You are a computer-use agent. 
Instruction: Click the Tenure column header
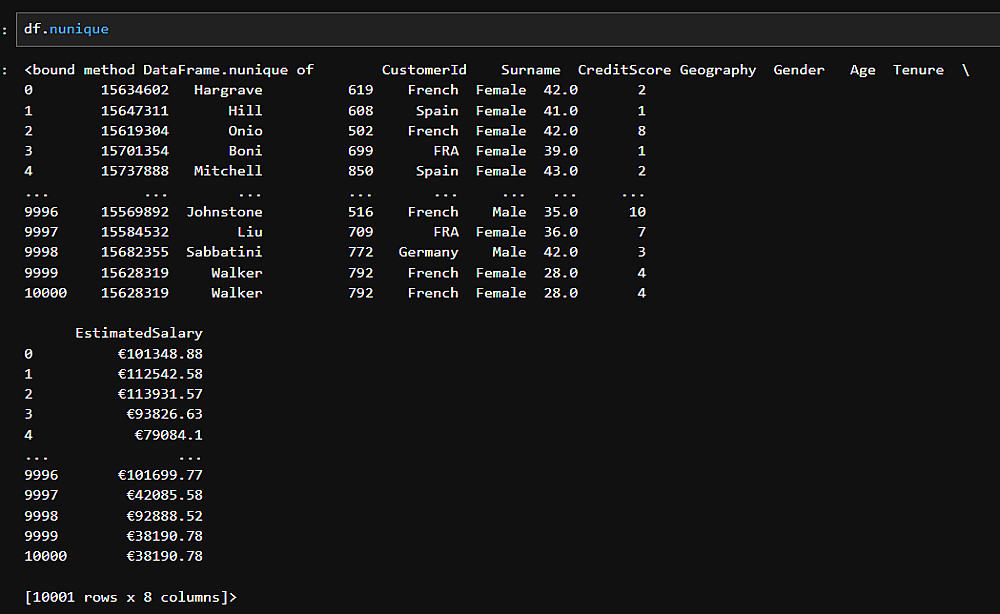tap(918, 70)
